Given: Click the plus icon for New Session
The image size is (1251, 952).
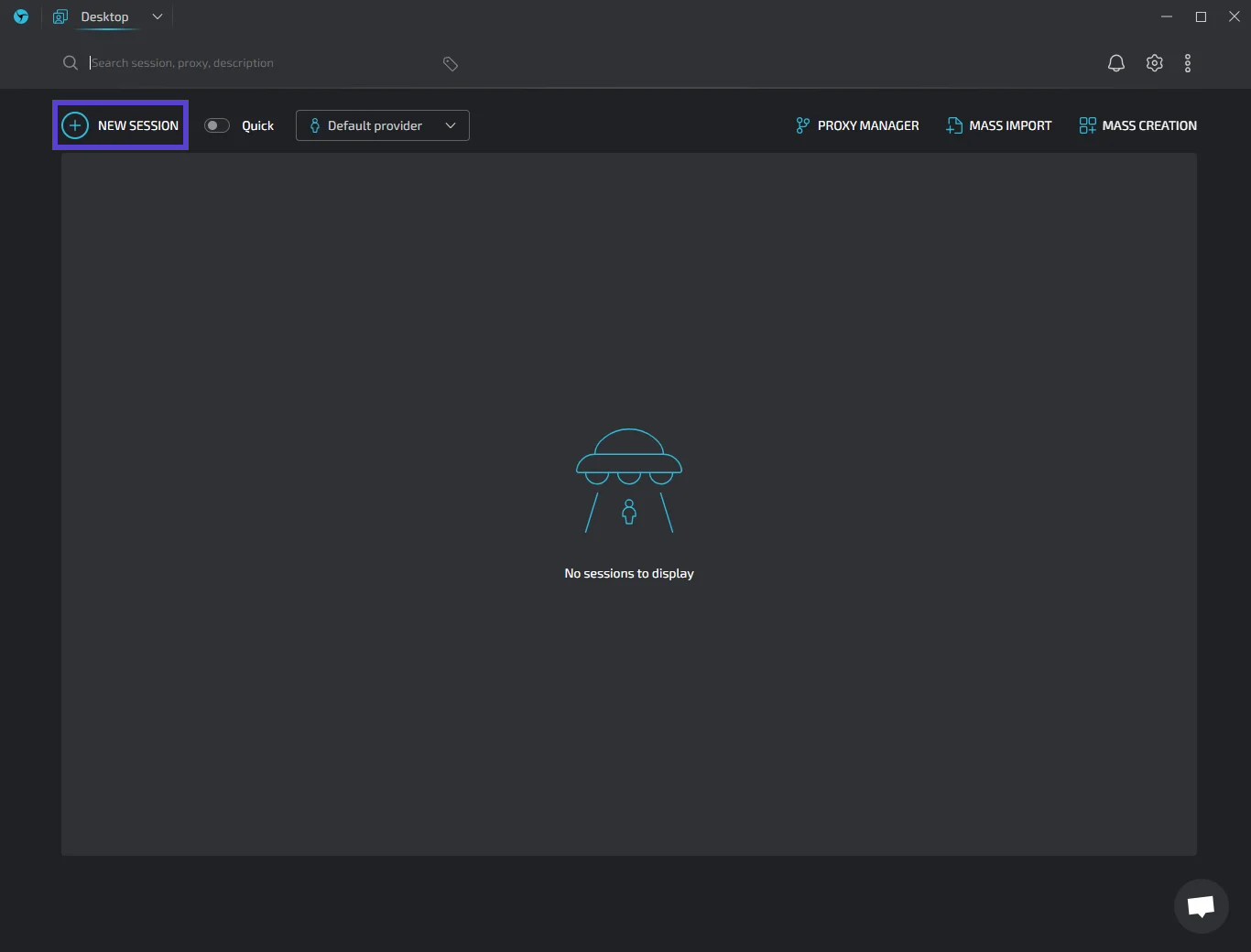Looking at the screenshot, I should (75, 125).
